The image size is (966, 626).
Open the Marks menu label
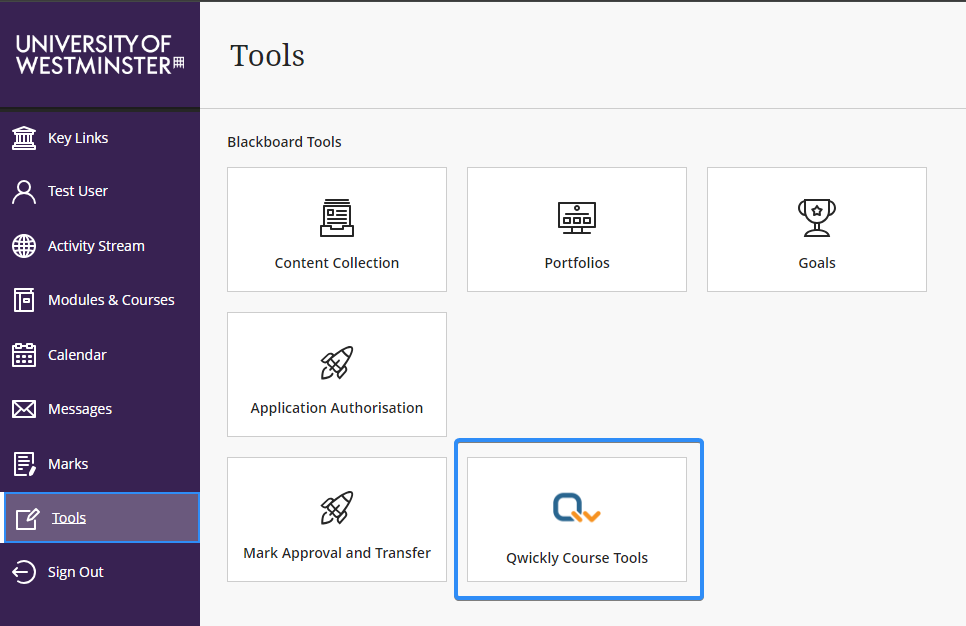click(x=68, y=464)
